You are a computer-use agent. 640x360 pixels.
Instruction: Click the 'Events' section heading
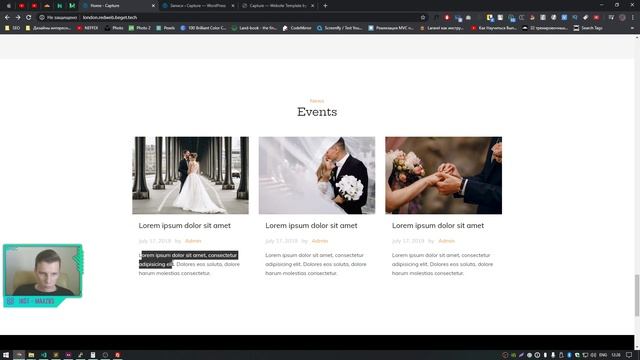pyautogui.click(x=317, y=112)
